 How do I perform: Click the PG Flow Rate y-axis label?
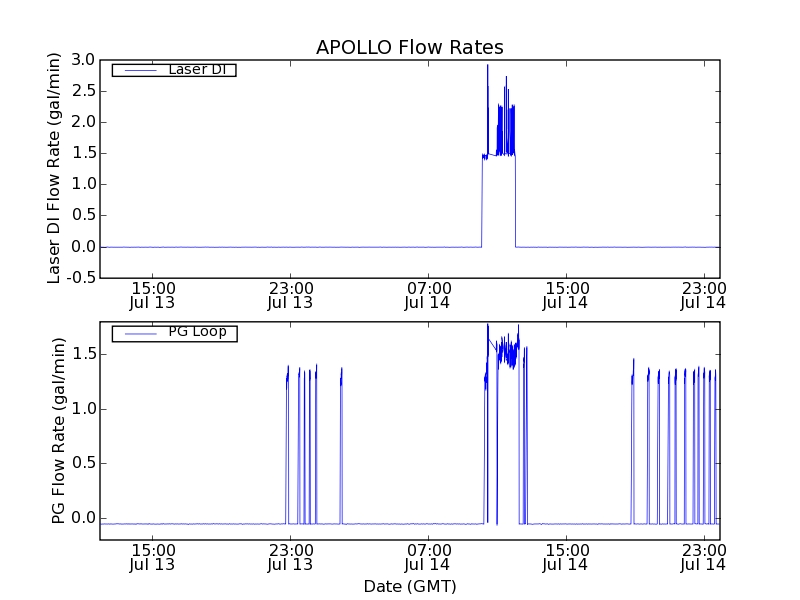click(56, 431)
